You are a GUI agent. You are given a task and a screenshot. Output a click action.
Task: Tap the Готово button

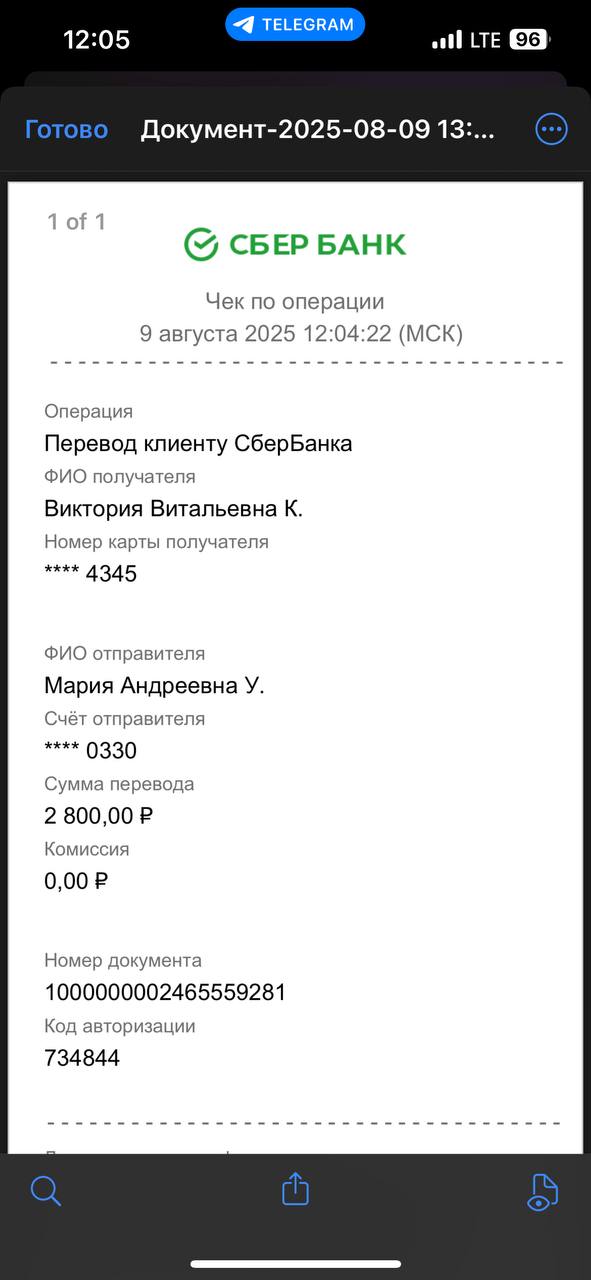[x=66, y=130]
